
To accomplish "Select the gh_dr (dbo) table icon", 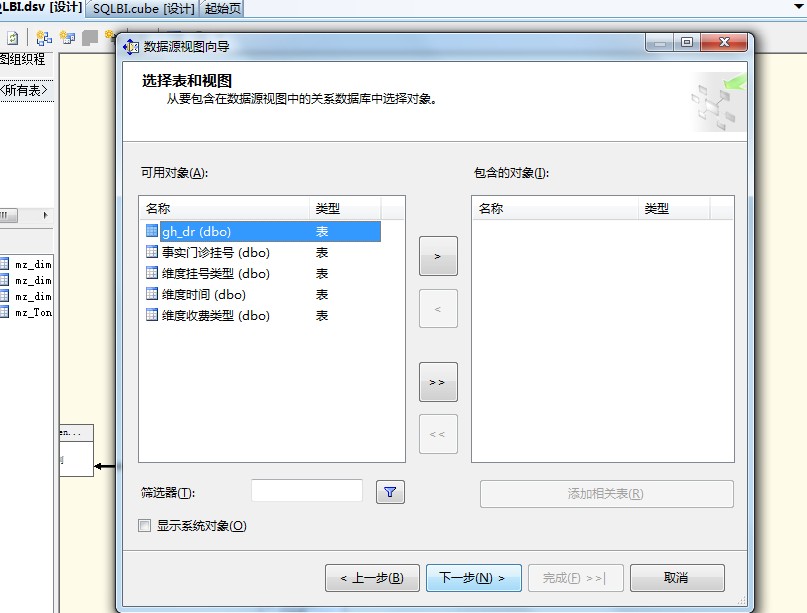I will 152,231.
